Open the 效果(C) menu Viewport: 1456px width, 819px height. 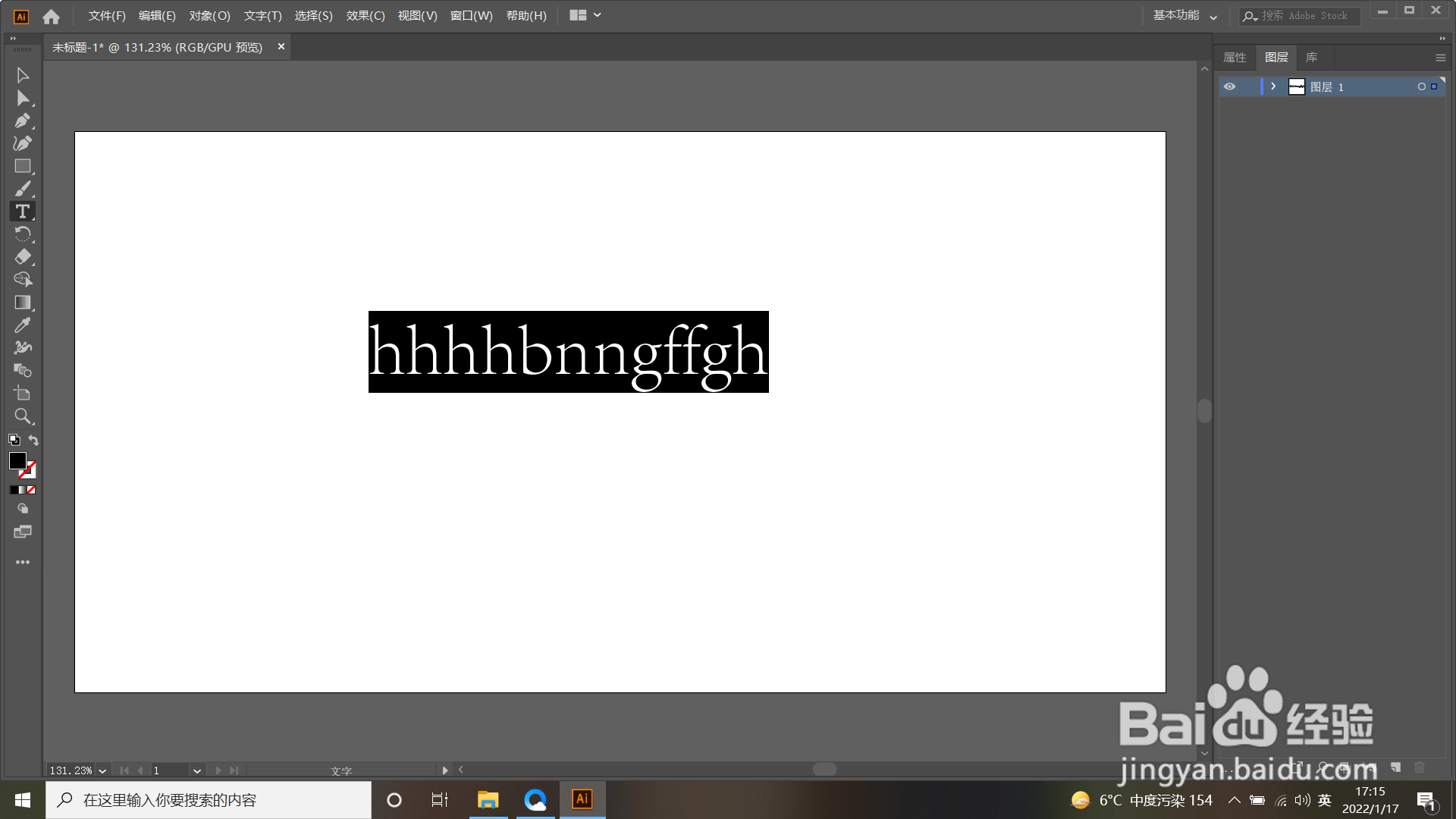coord(366,15)
